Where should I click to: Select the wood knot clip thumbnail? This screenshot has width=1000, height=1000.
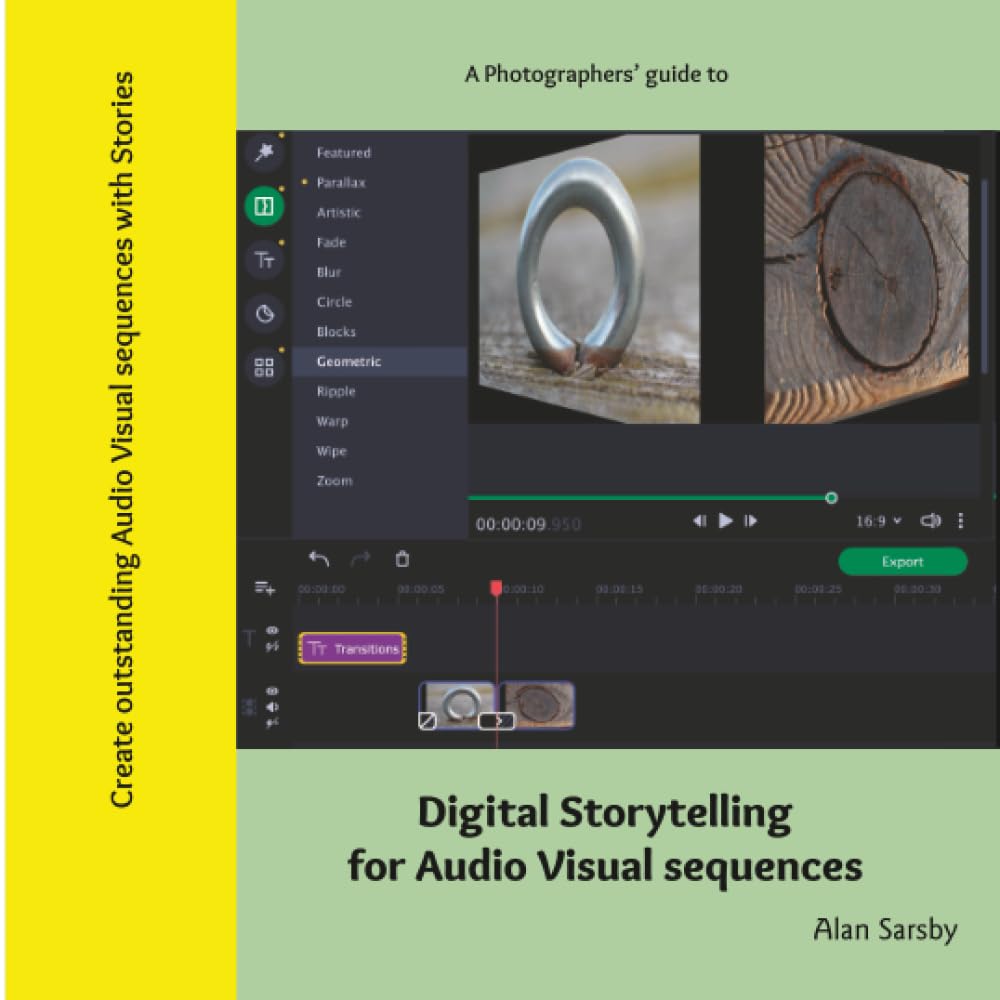point(536,703)
